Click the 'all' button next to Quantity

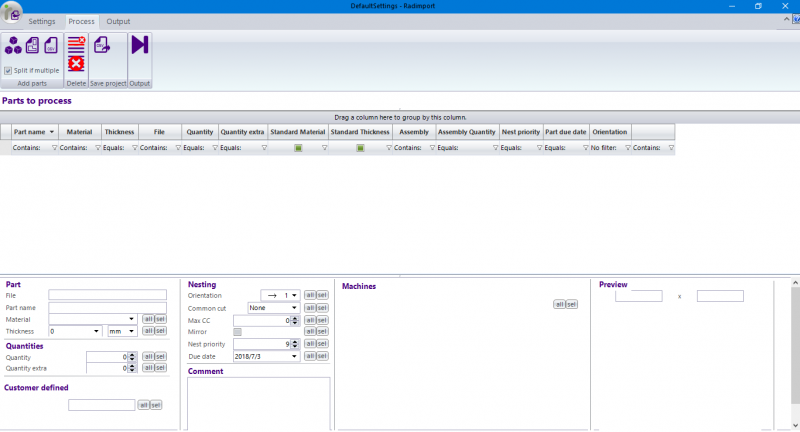[147, 356]
